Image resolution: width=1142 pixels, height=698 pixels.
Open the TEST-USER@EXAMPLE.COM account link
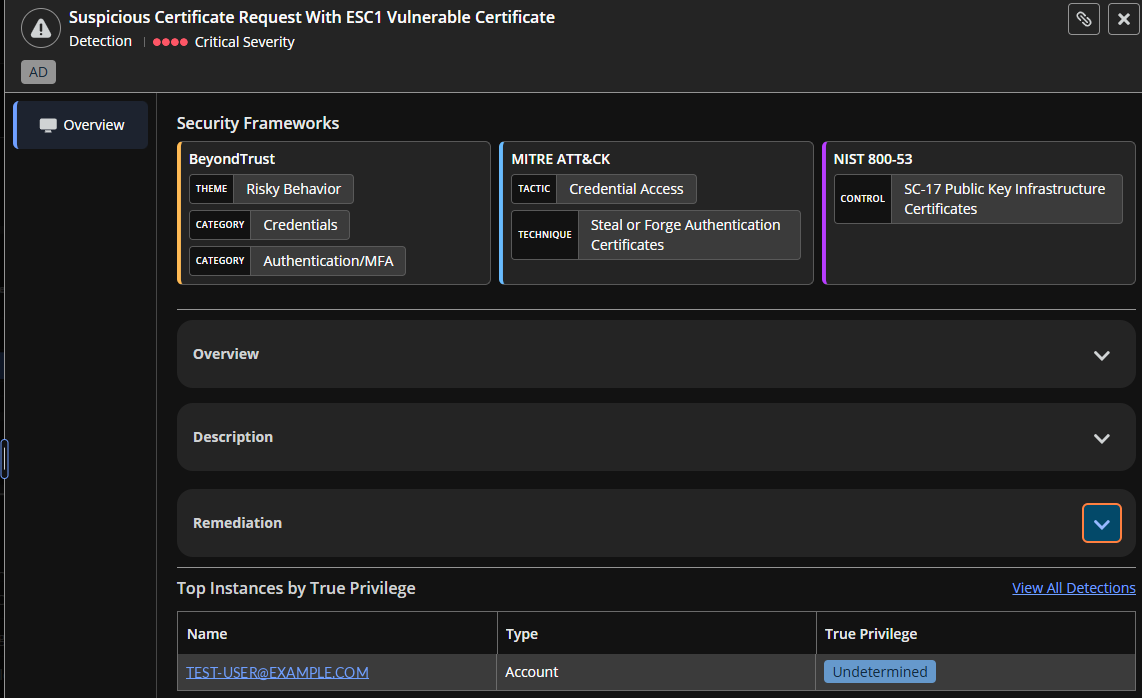[x=277, y=672]
